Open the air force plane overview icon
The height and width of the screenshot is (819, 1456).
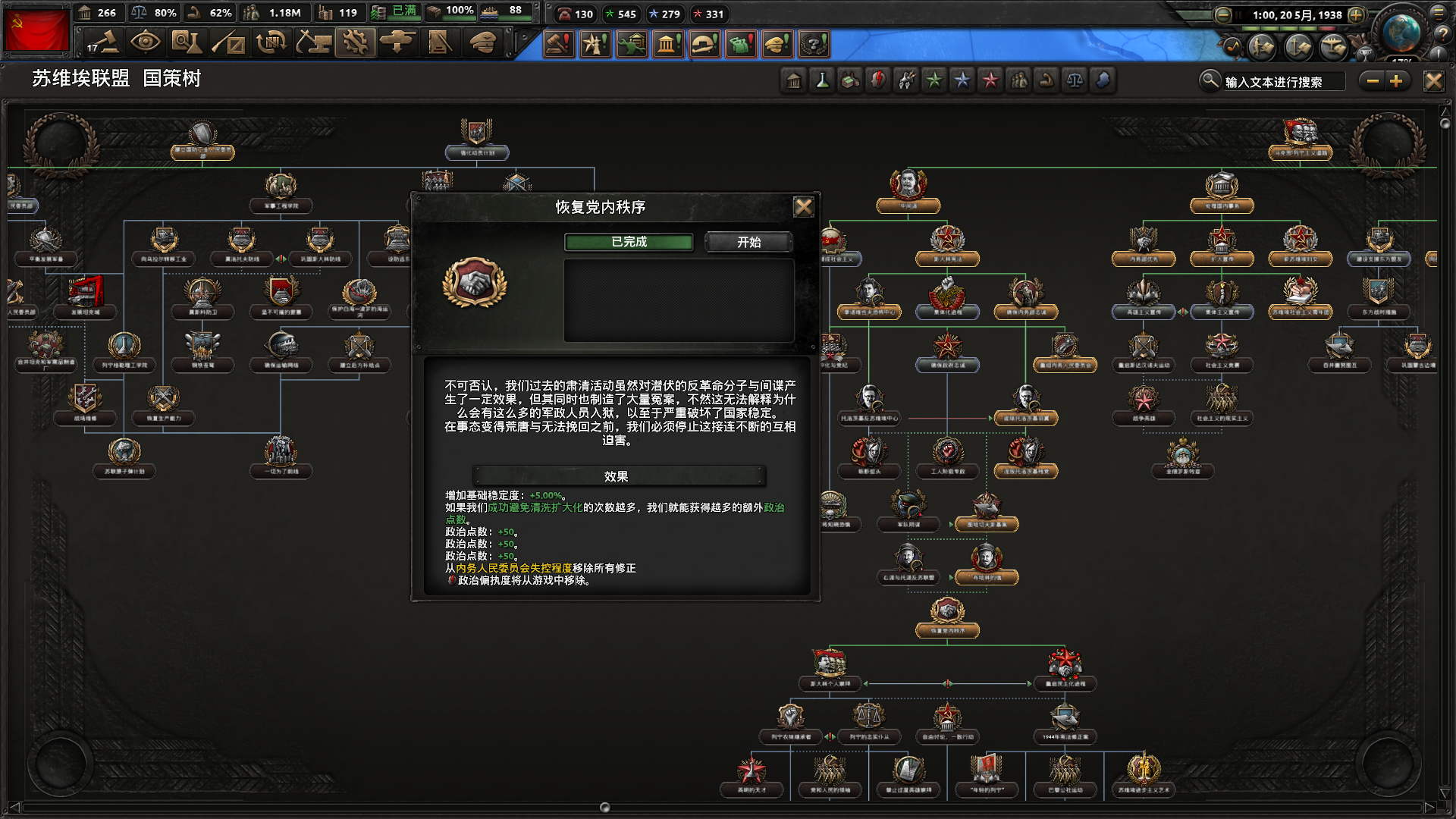point(1335,48)
